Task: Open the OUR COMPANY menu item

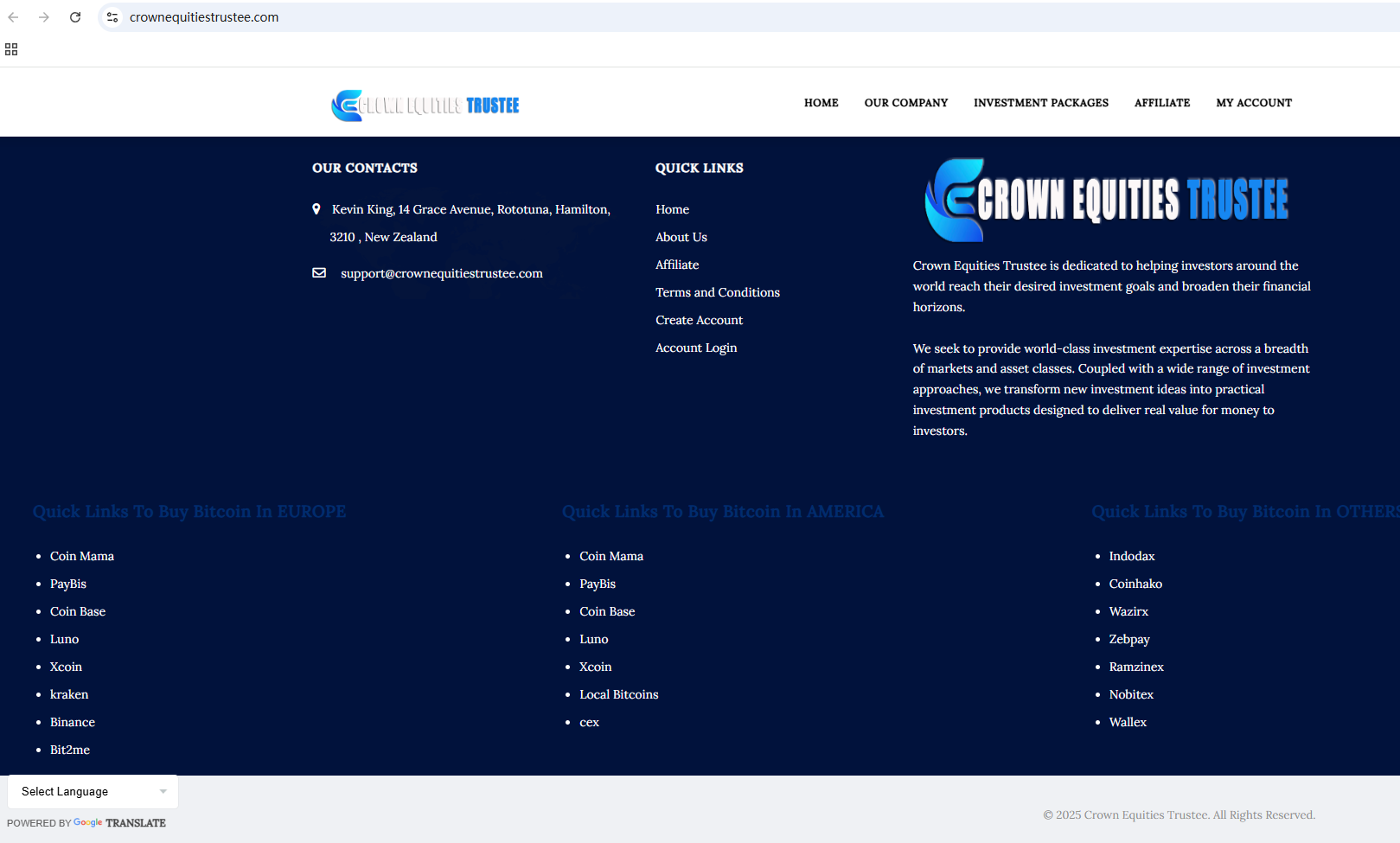Action: [x=906, y=103]
